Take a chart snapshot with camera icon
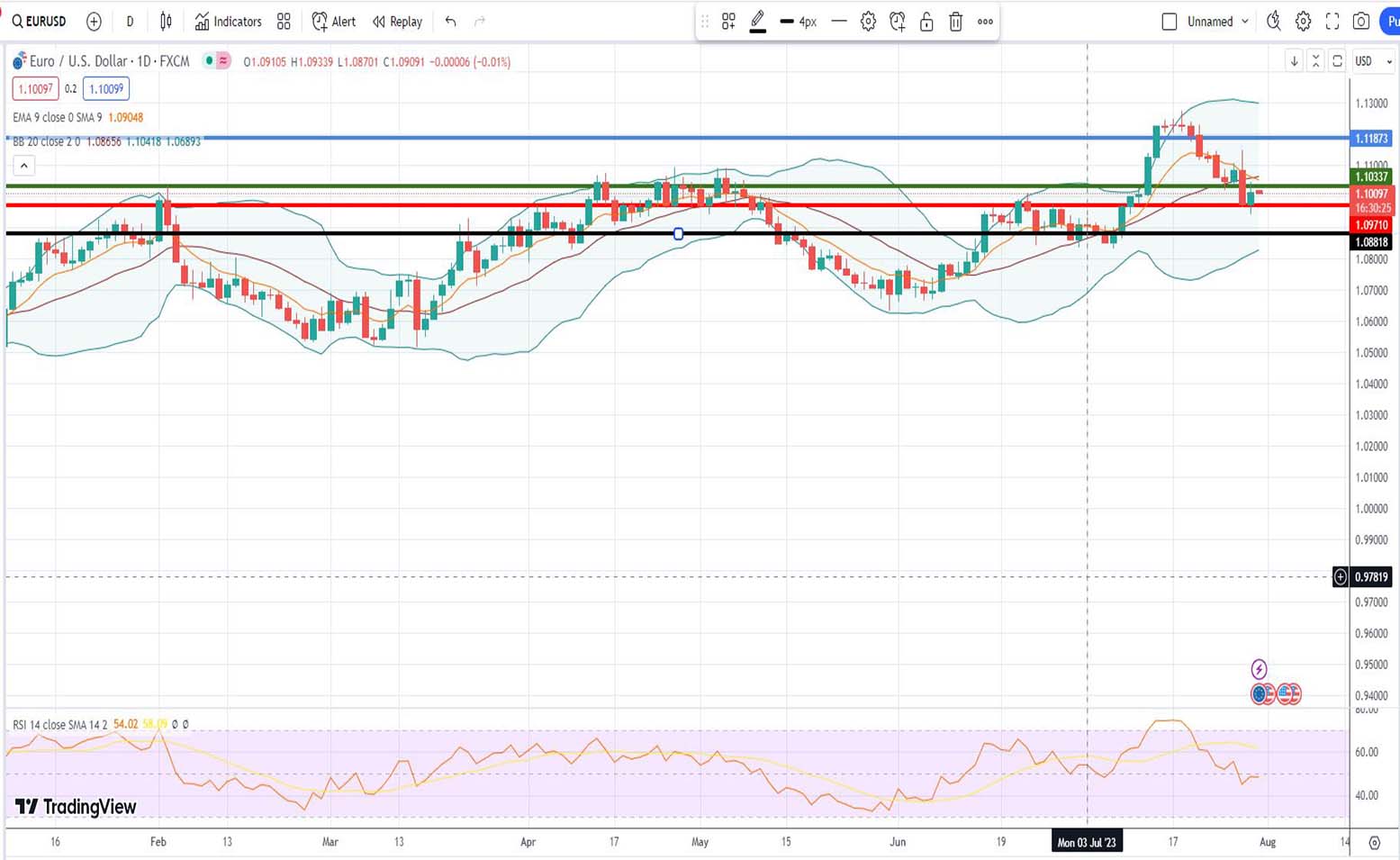Viewport: 1400px width, 860px height. coord(1361,22)
